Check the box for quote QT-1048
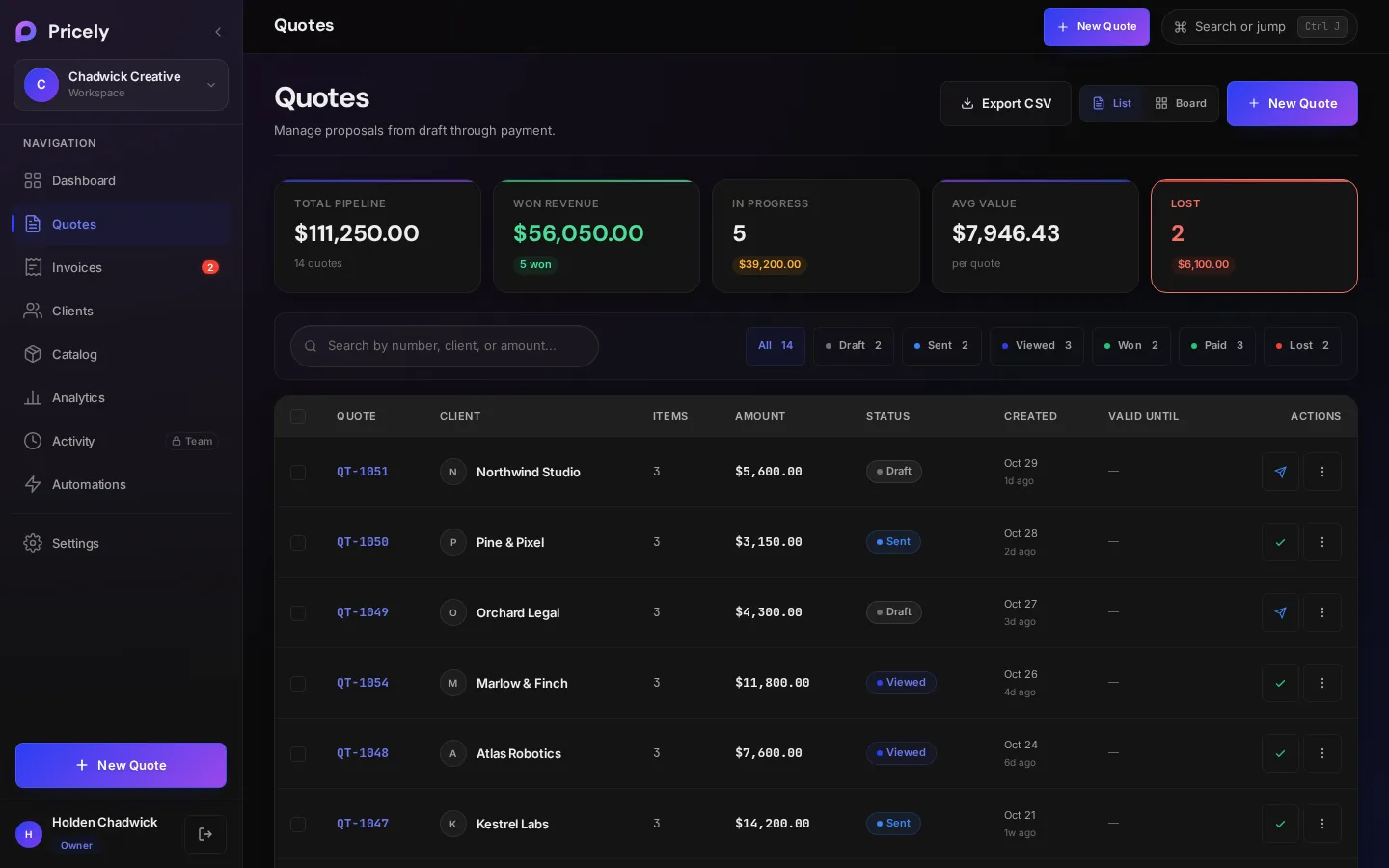 tap(298, 754)
